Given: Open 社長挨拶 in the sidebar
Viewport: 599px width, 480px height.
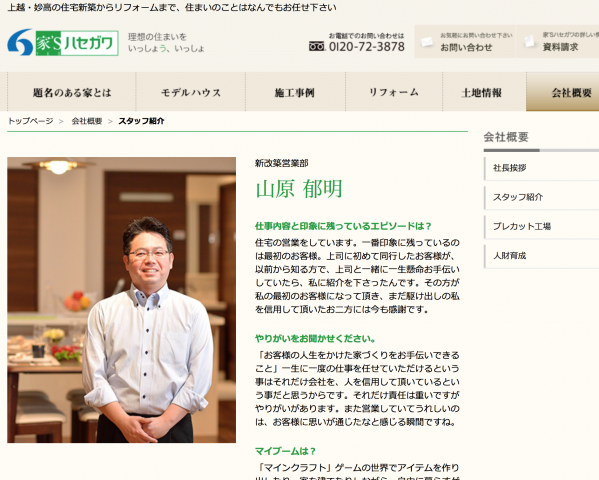Looking at the screenshot, I should (x=541, y=168).
